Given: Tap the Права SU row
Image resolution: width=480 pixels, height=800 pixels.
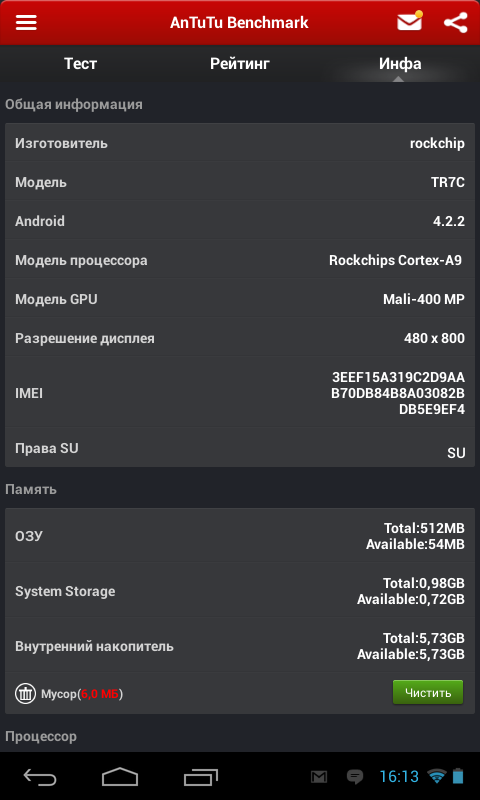Looking at the screenshot, I should (x=240, y=447).
